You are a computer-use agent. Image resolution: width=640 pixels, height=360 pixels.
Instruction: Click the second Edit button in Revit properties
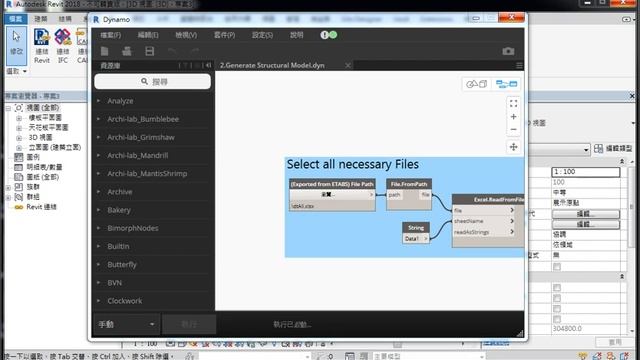586,224
